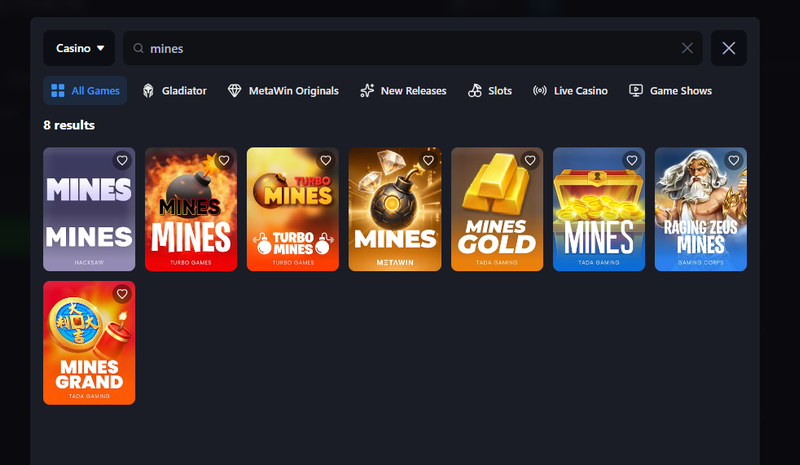This screenshot has height=465, width=800.
Task: Switch to the Gladiator tab
Action: click(x=174, y=90)
